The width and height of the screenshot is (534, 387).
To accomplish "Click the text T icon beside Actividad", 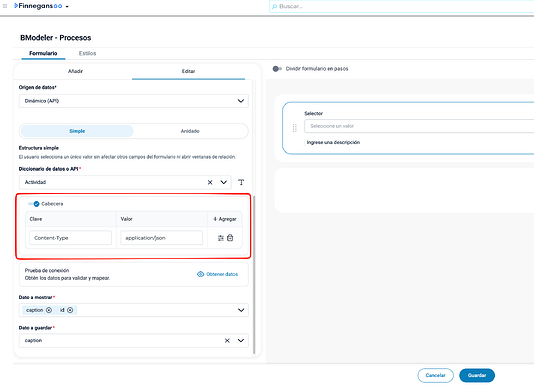I will coord(241,182).
